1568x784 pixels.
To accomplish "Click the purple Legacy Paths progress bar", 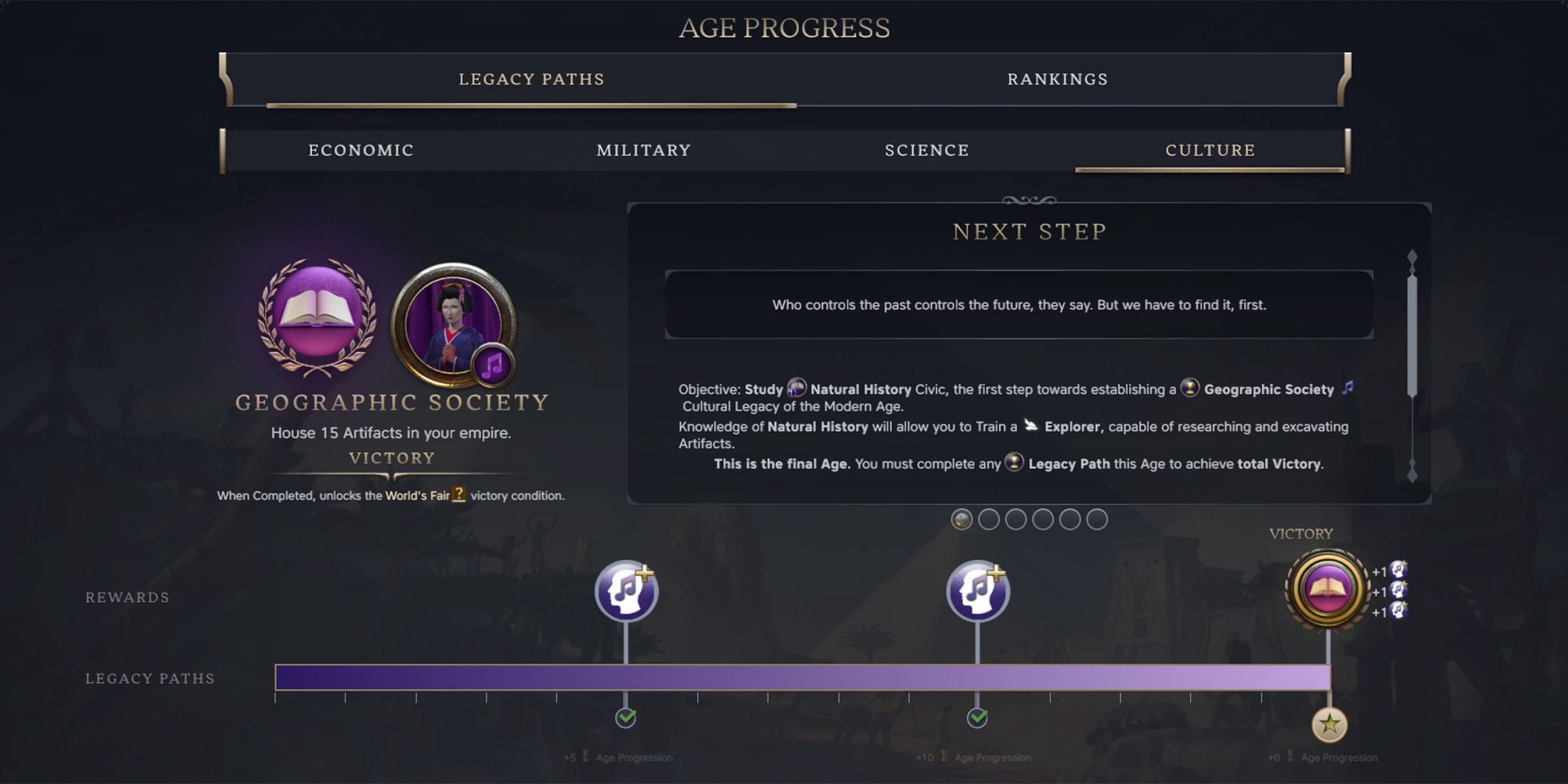I will [x=803, y=677].
